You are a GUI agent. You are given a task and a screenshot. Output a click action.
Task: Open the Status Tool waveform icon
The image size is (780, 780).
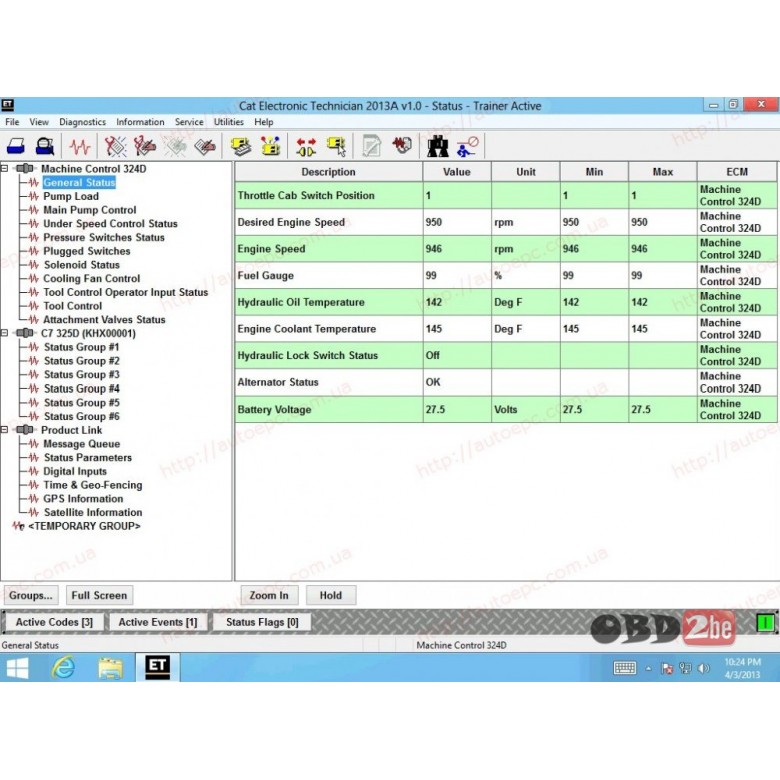pyautogui.click(x=80, y=146)
